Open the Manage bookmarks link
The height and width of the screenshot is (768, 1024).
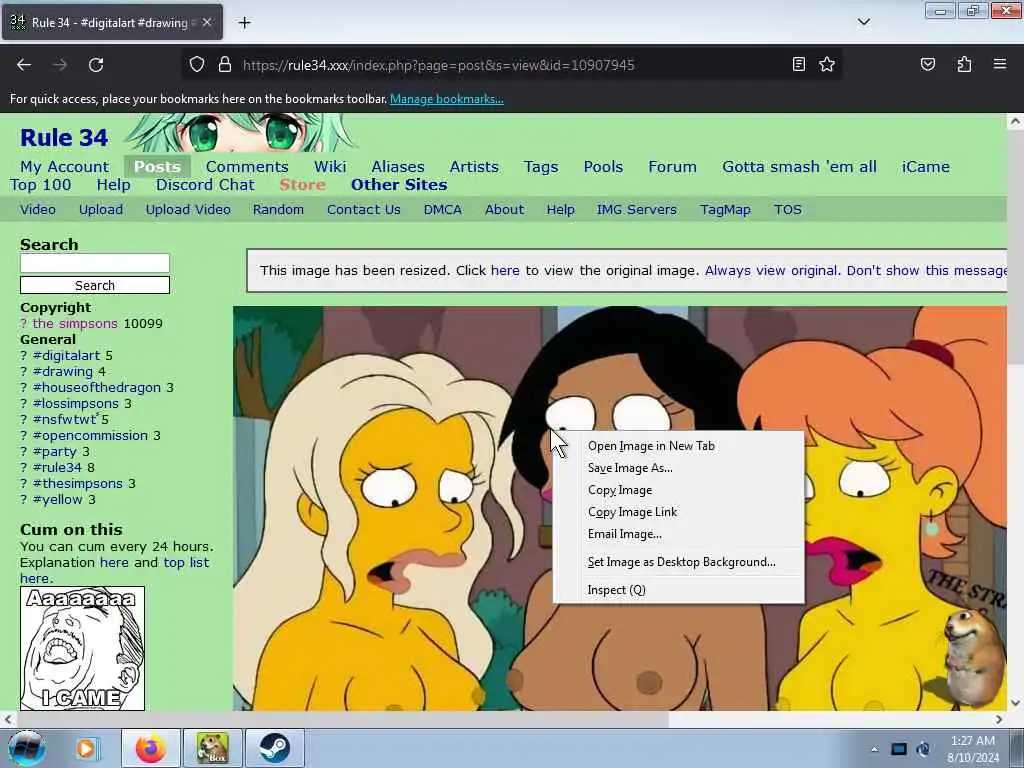(x=447, y=99)
